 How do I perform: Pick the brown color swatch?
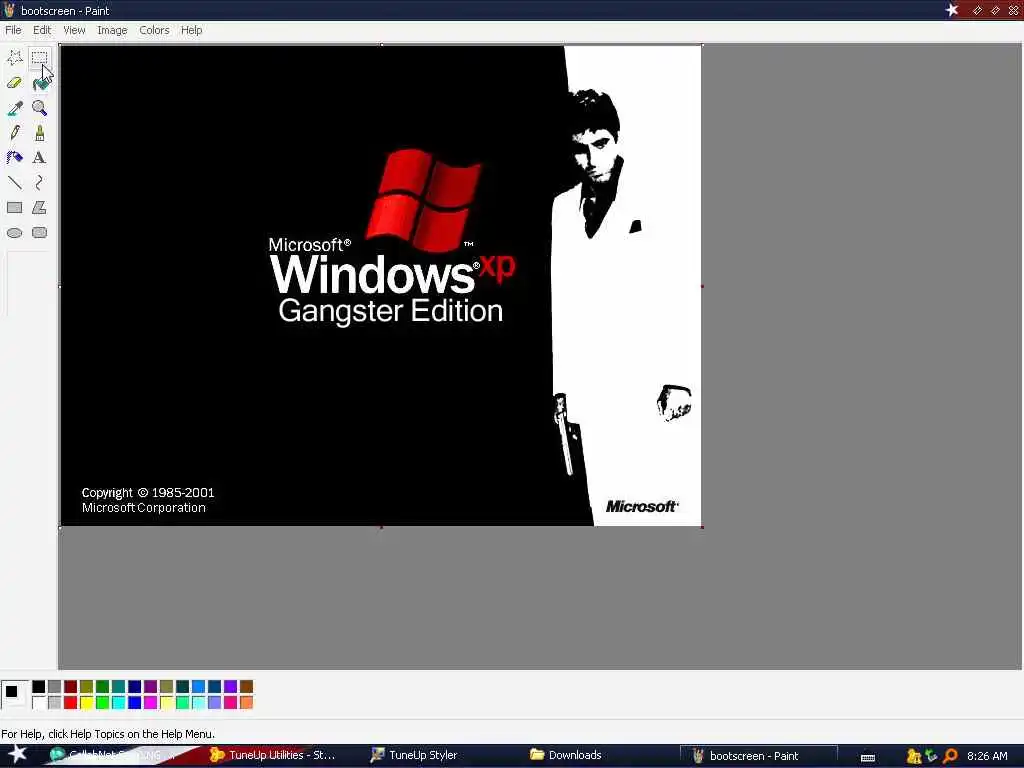pos(246,686)
